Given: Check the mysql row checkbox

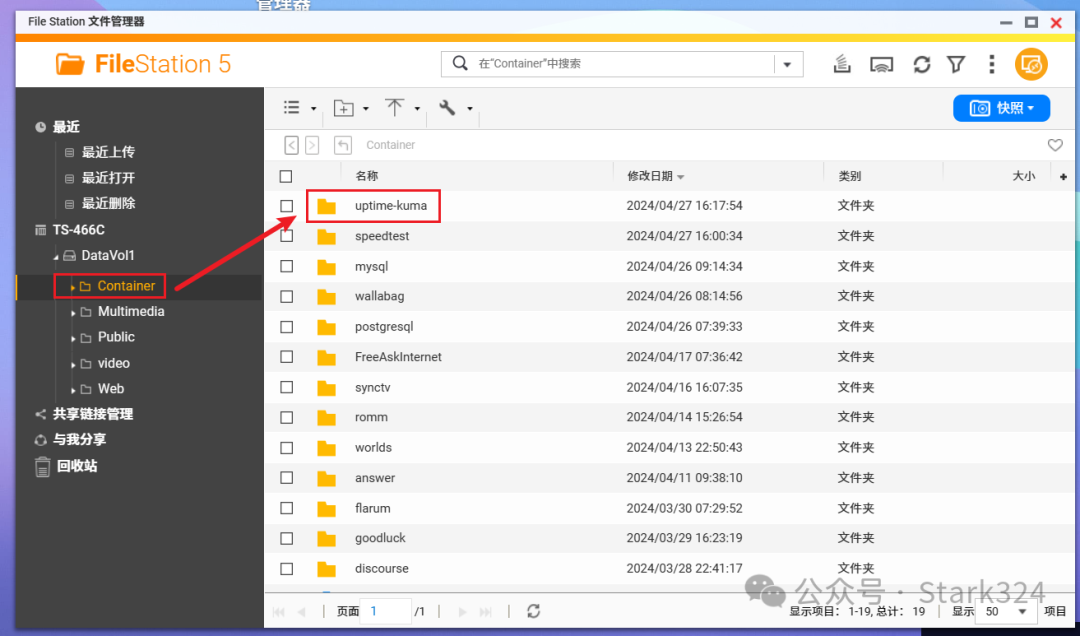Looking at the screenshot, I should pos(287,267).
